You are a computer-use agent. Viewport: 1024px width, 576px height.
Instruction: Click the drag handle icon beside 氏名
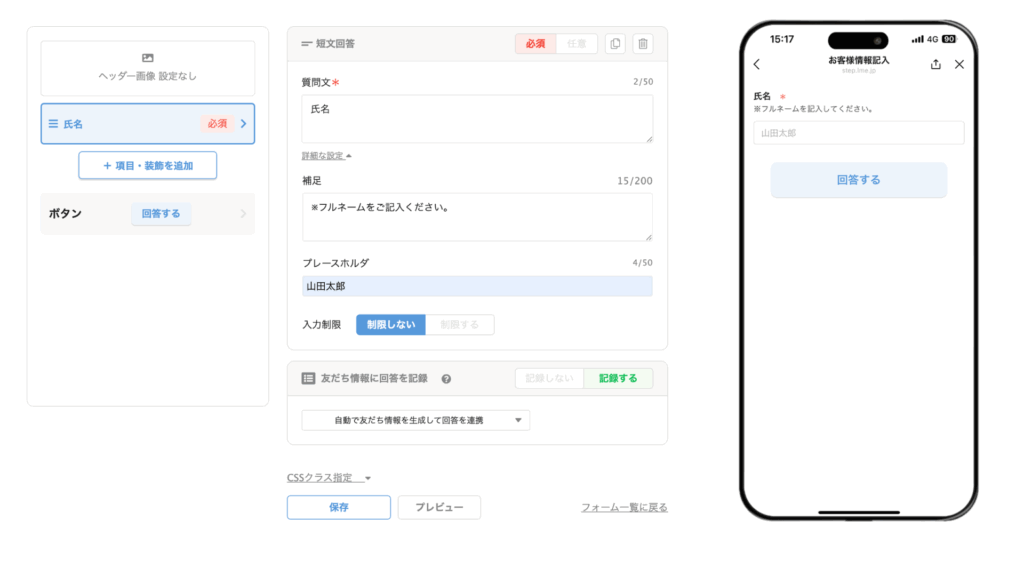click(53, 124)
